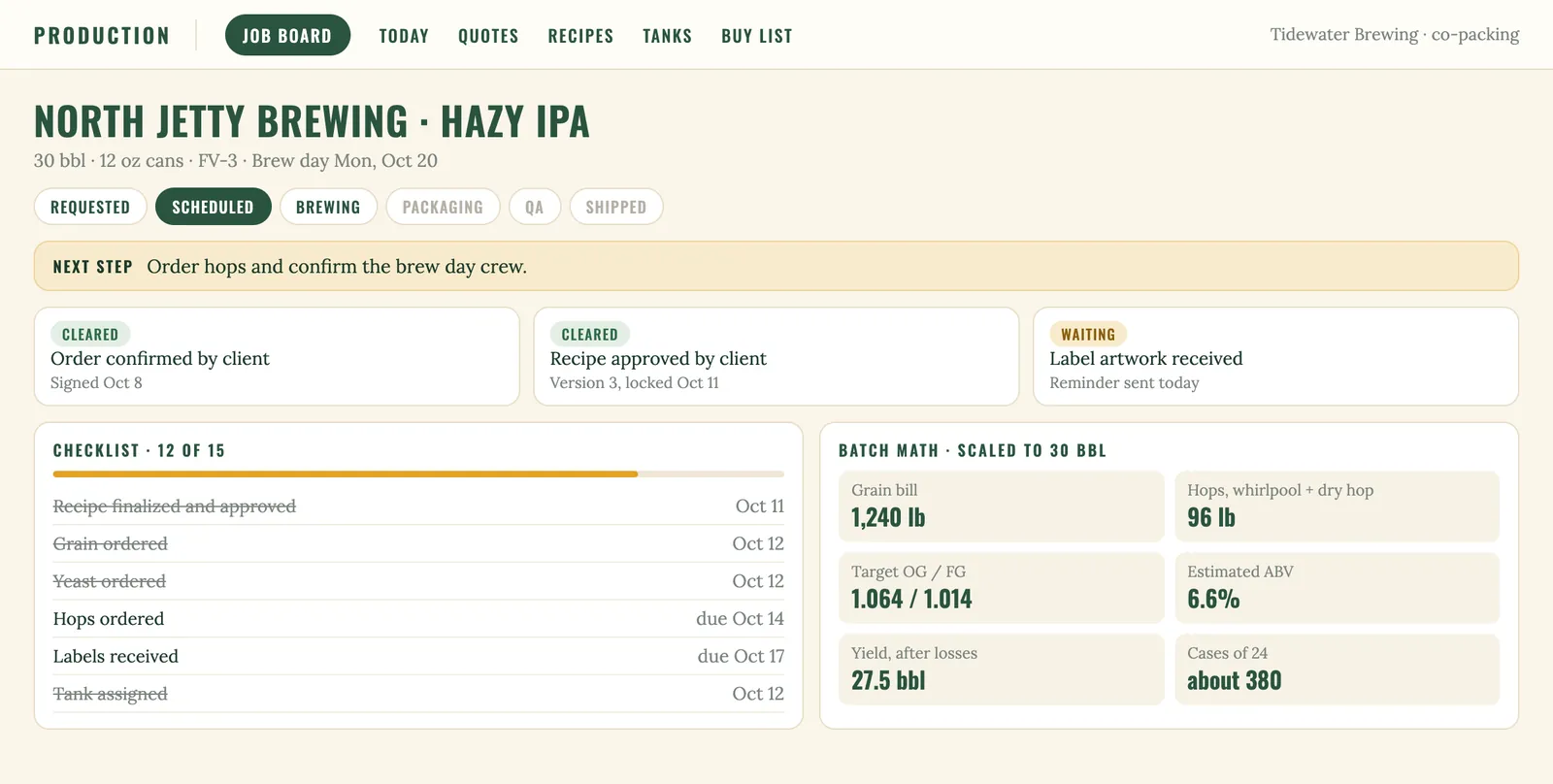The height and width of the screenshot is (784, 1553).
Task: Click the Production logo text
Action: (x=102, y=36)
